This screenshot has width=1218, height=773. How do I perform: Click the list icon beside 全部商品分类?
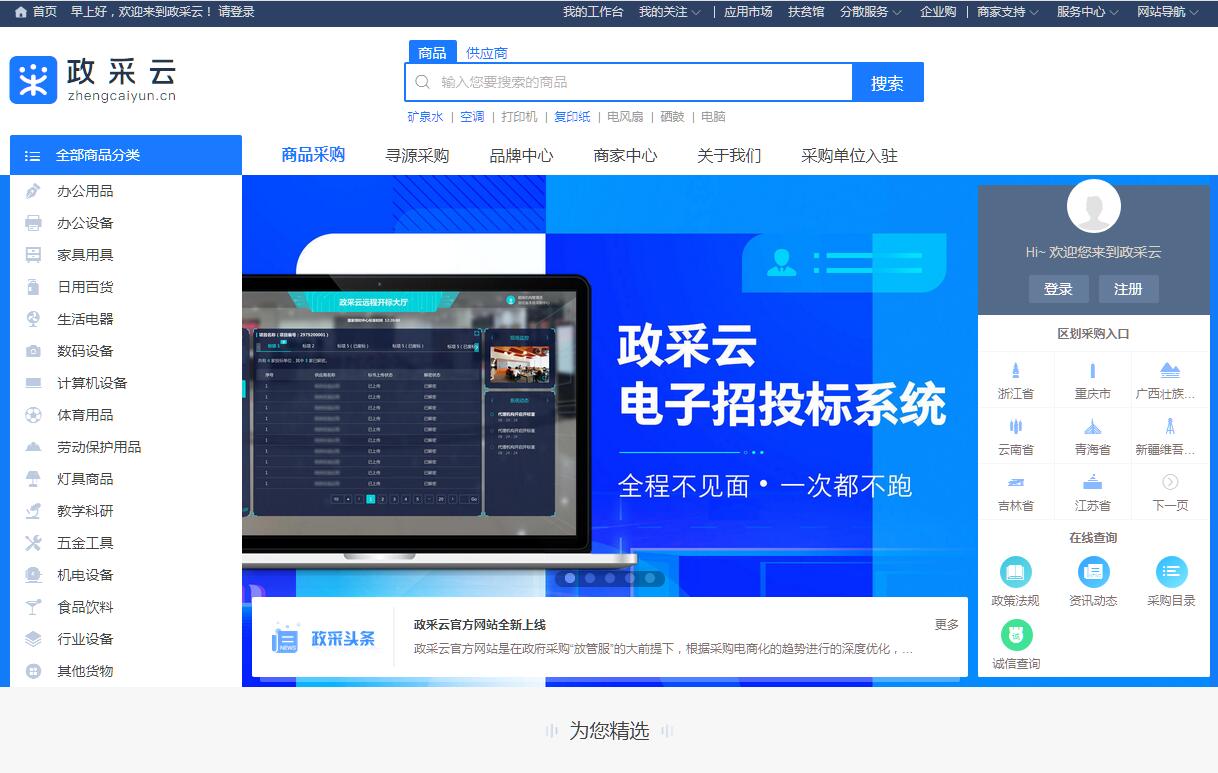point(33,156)
